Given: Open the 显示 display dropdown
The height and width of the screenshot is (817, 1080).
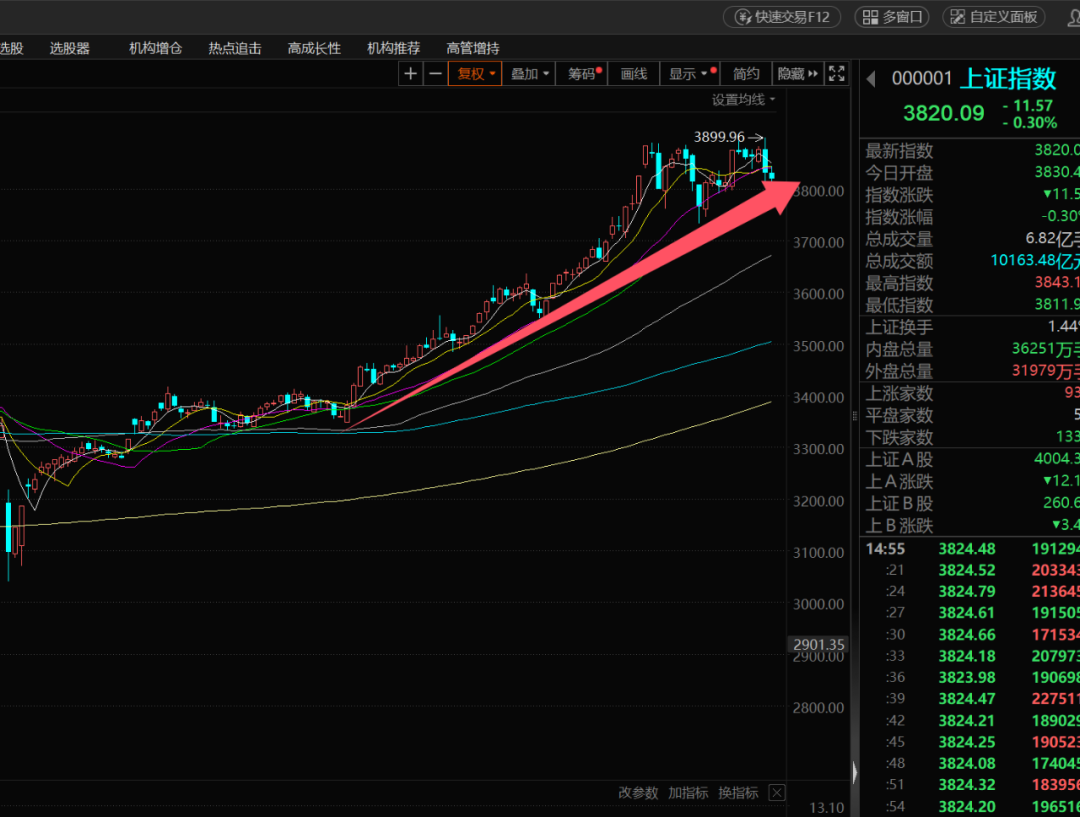Looking at the screenshot, I should [x=689, y=73].
